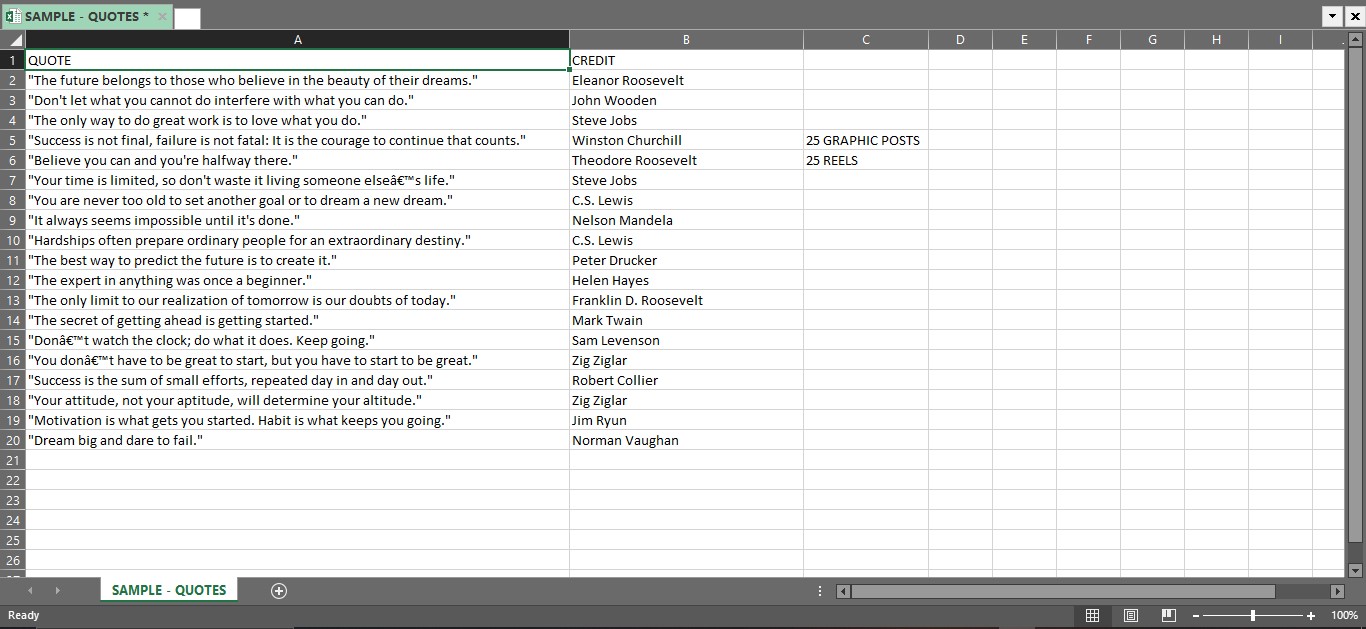1366x629 pixels.
Task: Select the Sam Levenson cell
Action: [686, 340]
